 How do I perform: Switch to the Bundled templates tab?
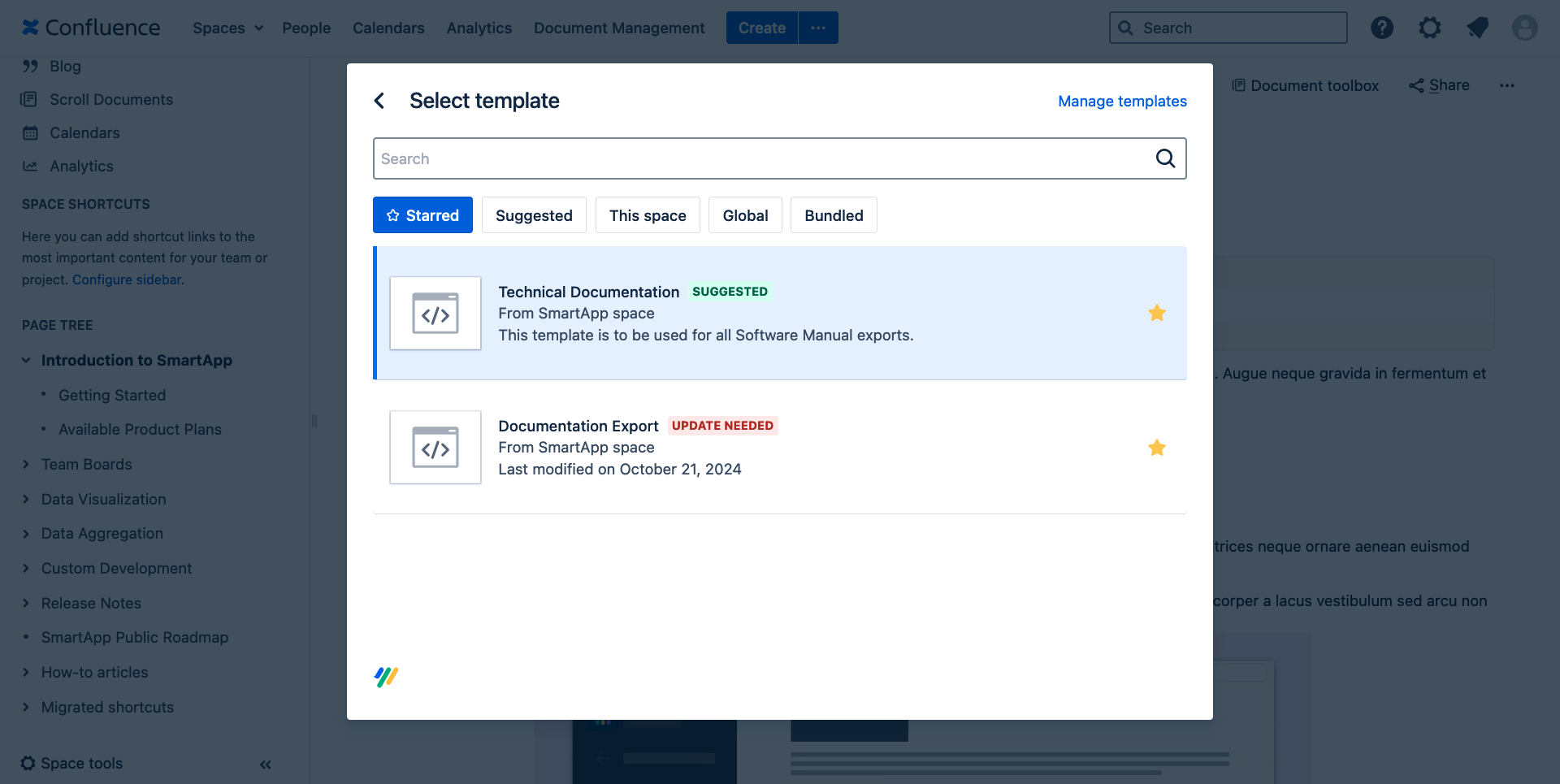click(834, 215)
